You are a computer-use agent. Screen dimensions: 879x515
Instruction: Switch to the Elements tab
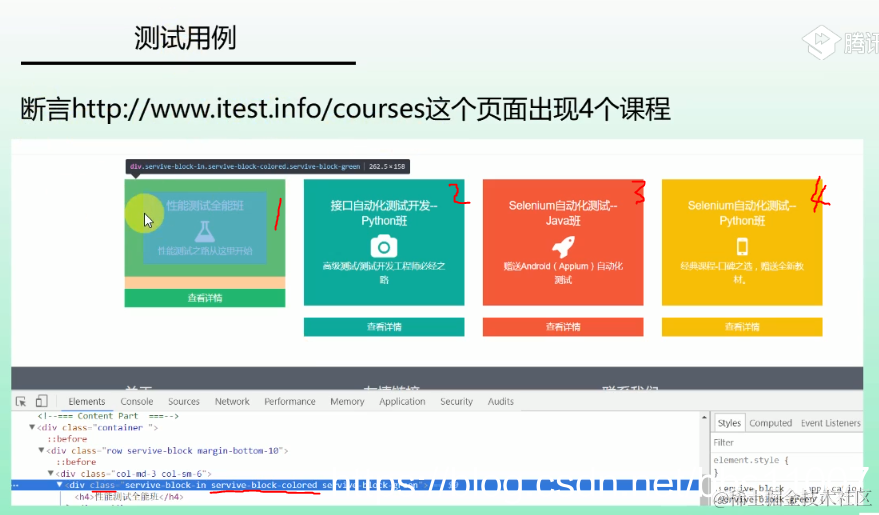86,401
